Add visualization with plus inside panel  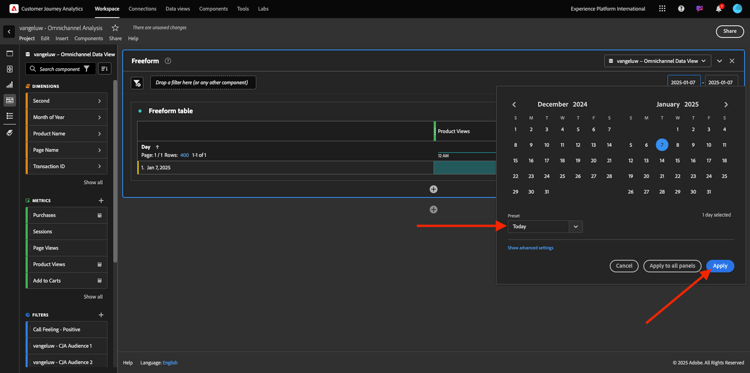(x=433, y=189)
